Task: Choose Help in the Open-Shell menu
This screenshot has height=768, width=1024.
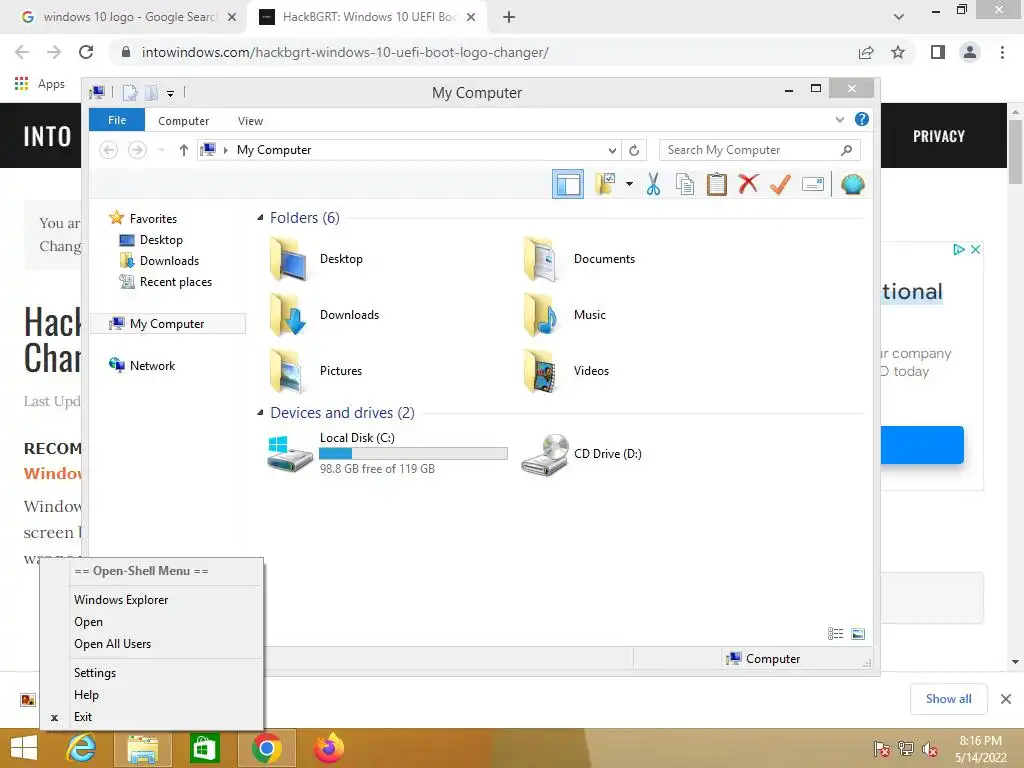Action: (86, 695)
